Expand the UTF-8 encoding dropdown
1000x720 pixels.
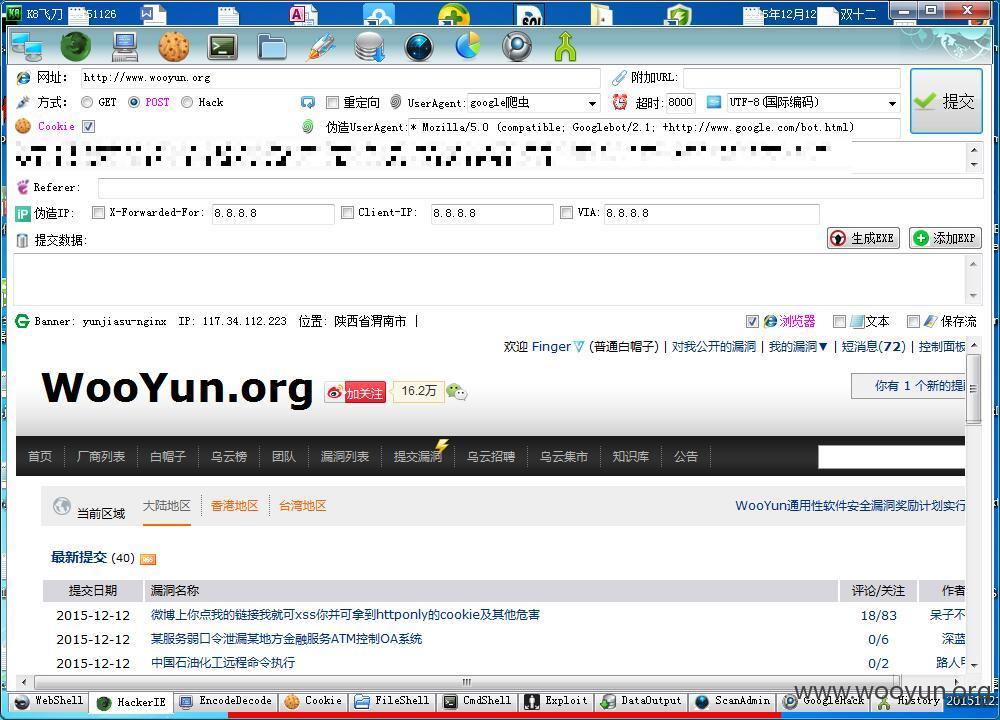tap(892, 103)
